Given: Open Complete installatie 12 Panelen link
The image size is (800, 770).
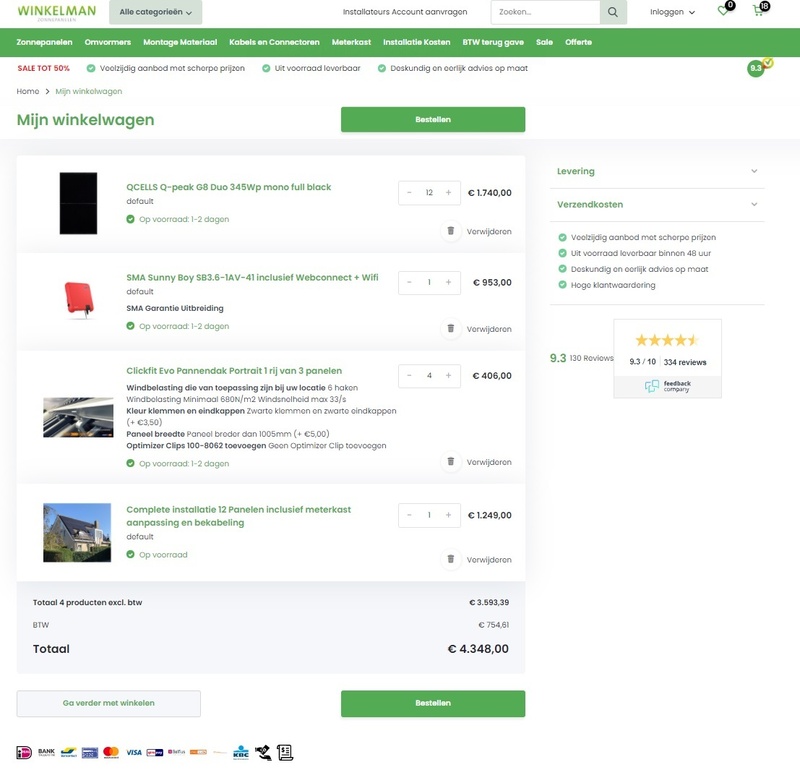Looking at the screenshot, I should pos(238,516).
